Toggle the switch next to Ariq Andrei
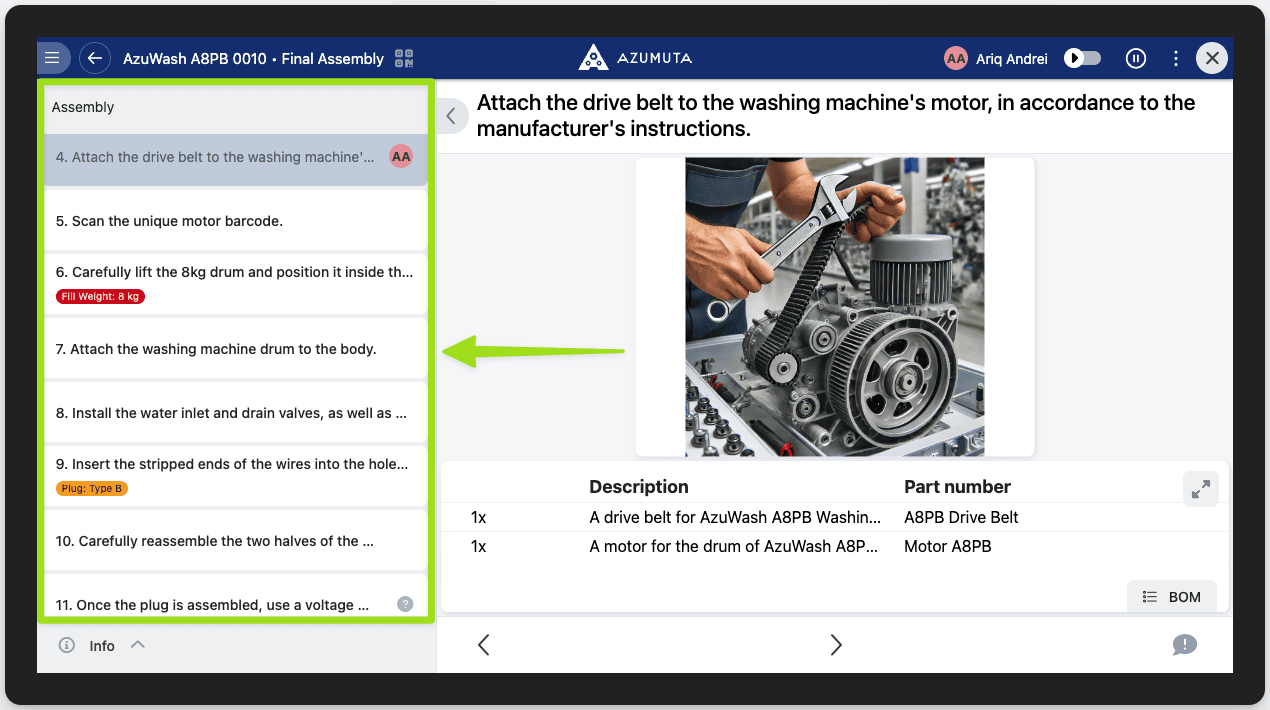 1082,58
